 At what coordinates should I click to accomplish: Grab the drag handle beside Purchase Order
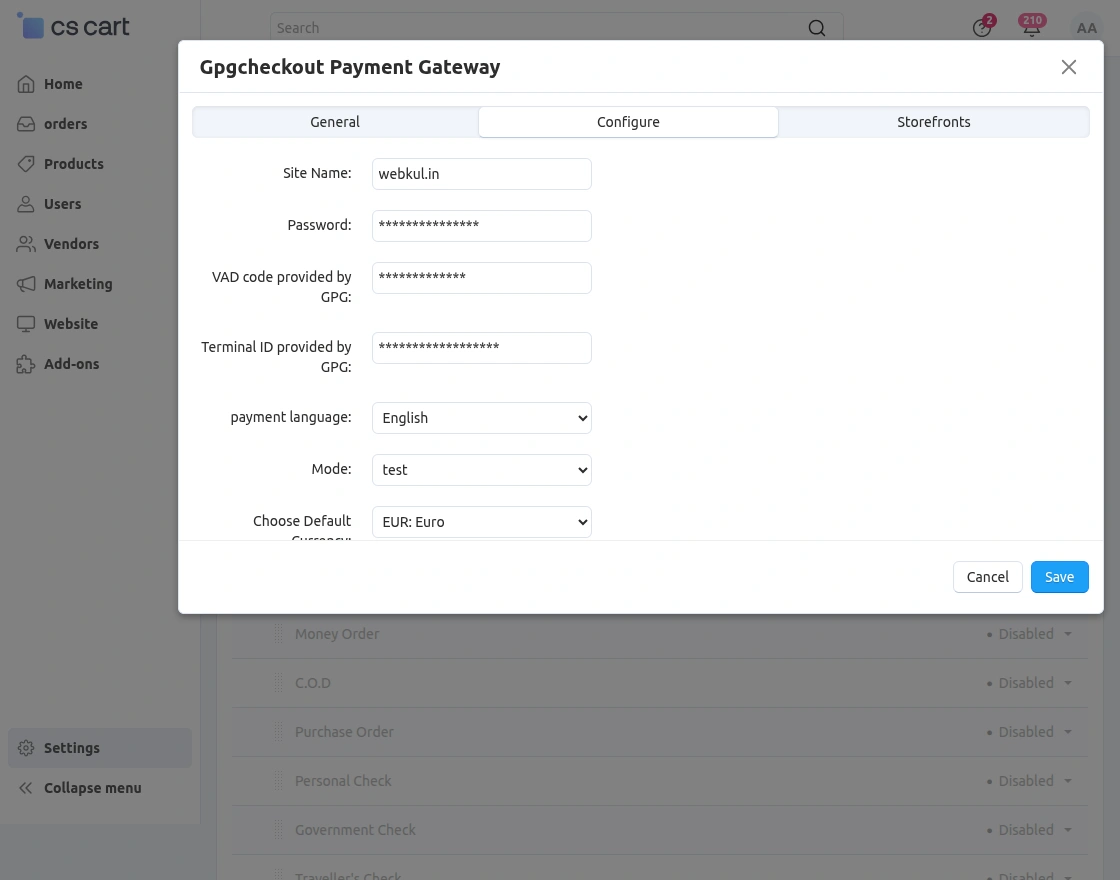click(279, 731)
